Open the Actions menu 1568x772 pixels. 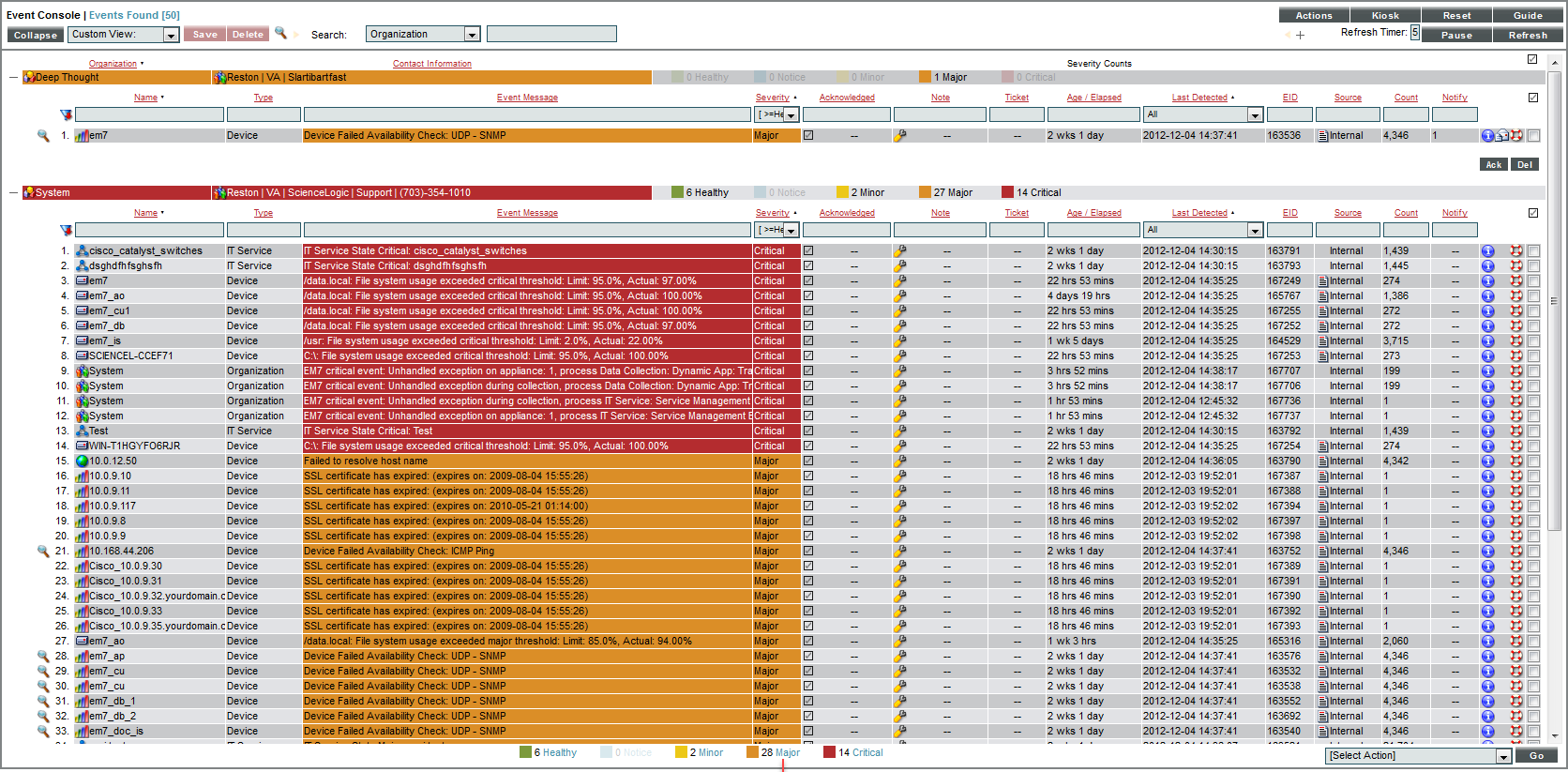coord(1314,15)
